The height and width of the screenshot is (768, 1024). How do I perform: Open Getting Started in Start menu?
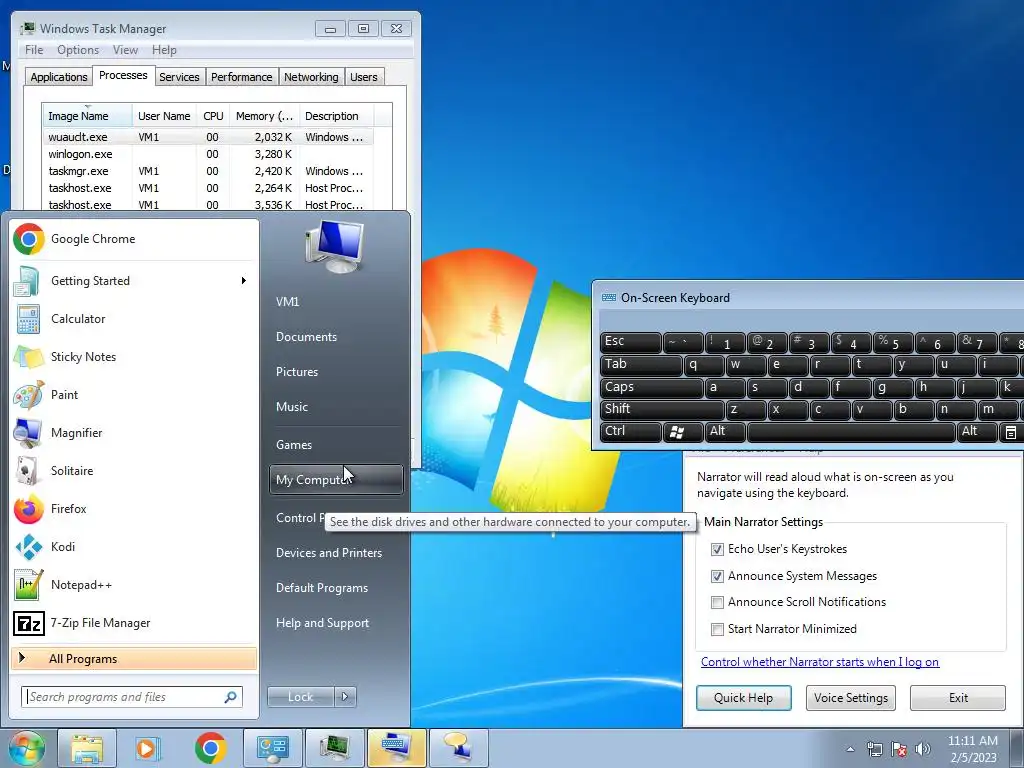click(134, 281)
